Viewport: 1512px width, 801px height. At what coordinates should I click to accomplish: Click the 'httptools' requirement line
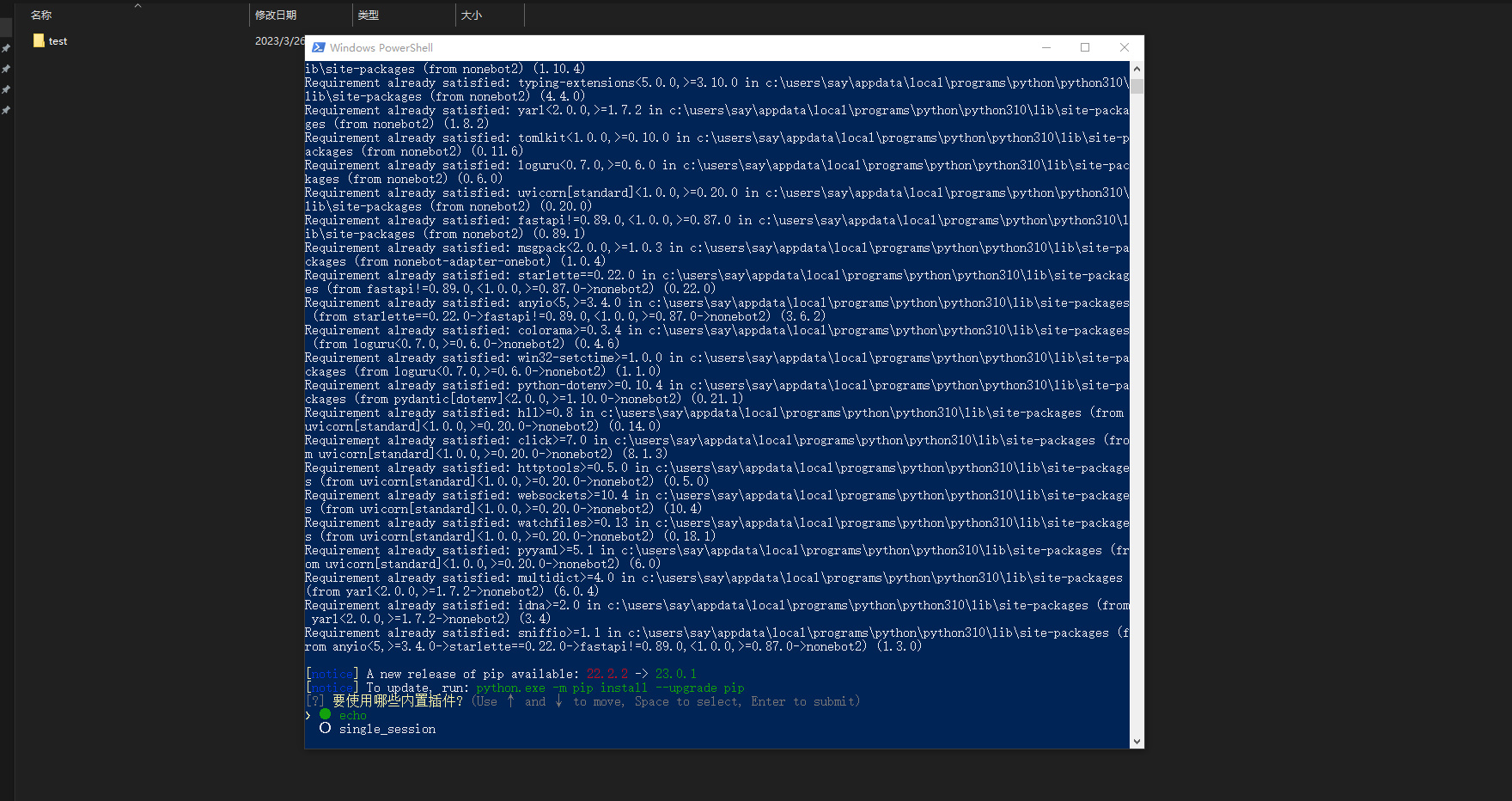716,474
